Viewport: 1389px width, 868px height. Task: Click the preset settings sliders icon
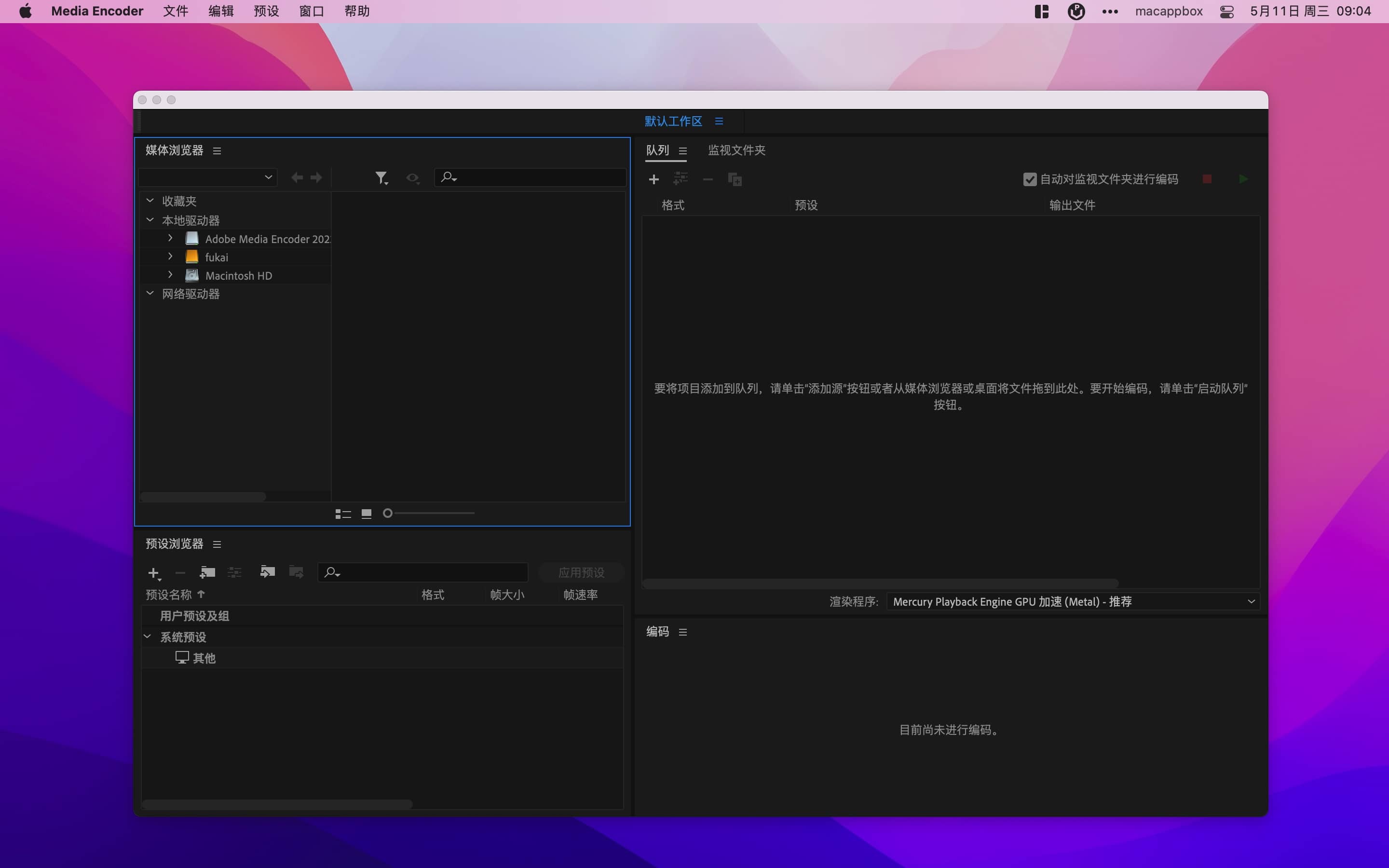(x=235, y=572)
